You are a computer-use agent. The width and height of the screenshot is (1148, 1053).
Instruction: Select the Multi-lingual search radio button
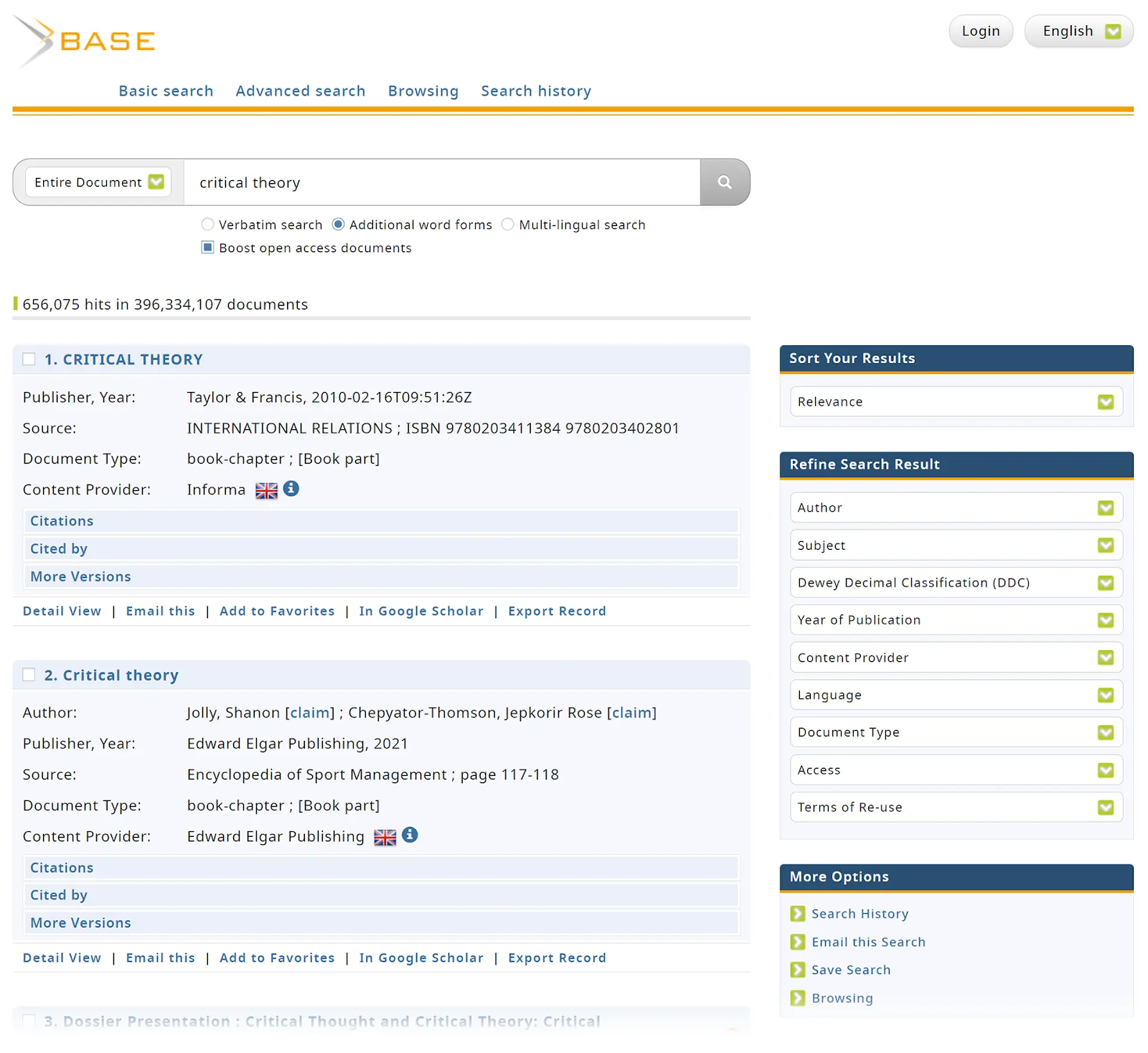tap(508, 225)
